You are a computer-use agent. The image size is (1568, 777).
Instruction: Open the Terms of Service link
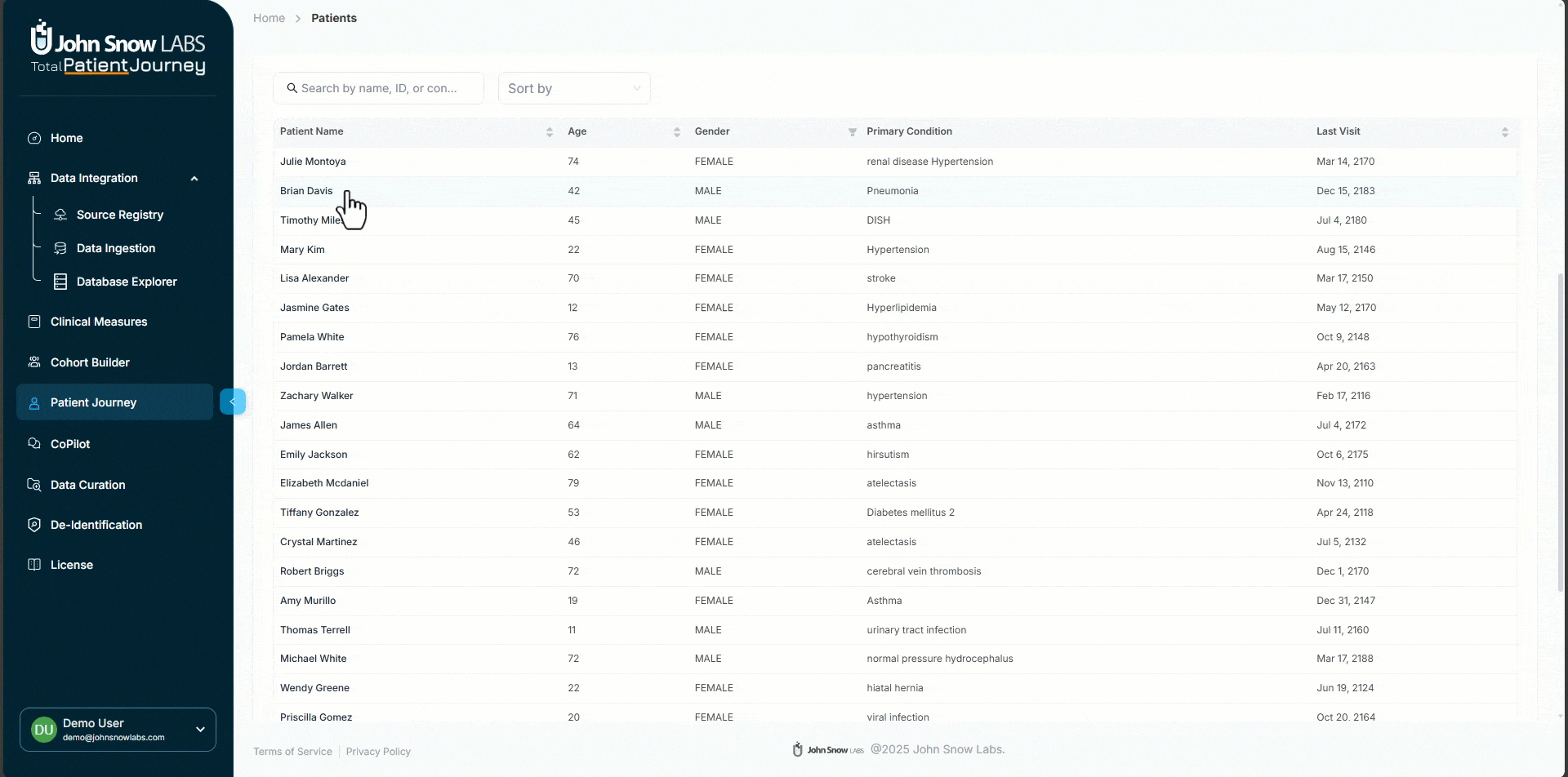[292, 752]
